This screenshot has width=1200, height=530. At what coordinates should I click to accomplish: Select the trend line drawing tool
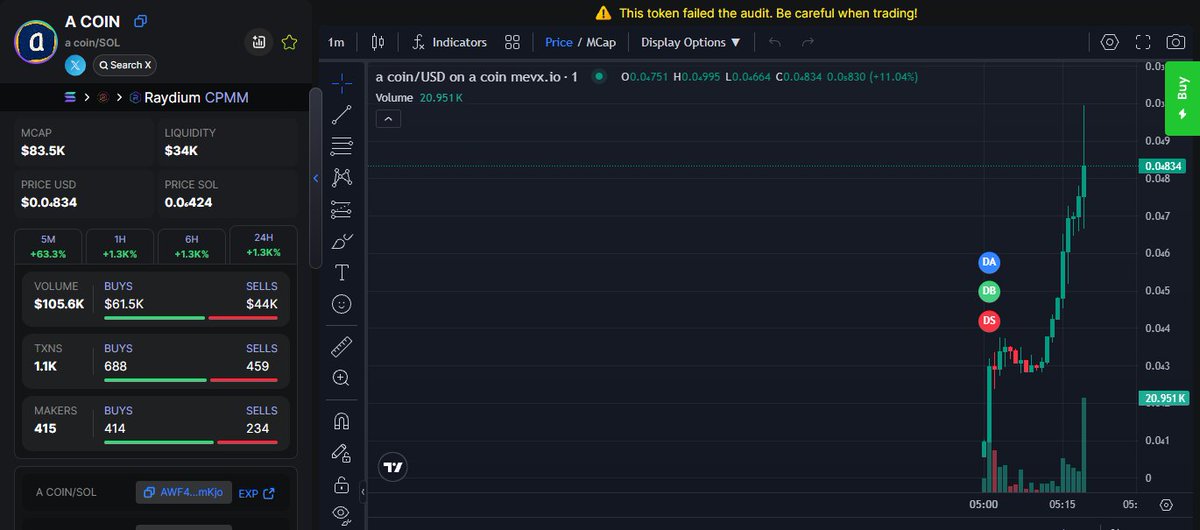(341, 113)
